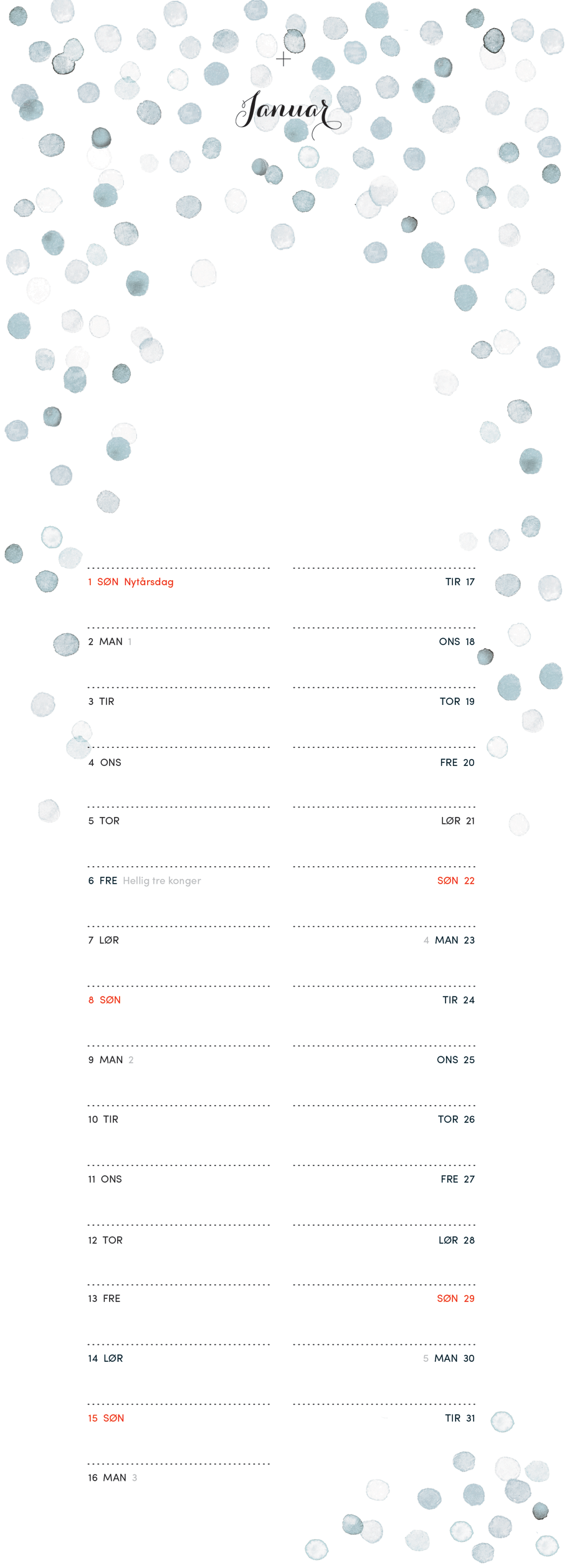Image resolution: width=567 pixels, height=1568 pixels.
Task: Select the TIR 31 entry
Action: (460, 1418)
